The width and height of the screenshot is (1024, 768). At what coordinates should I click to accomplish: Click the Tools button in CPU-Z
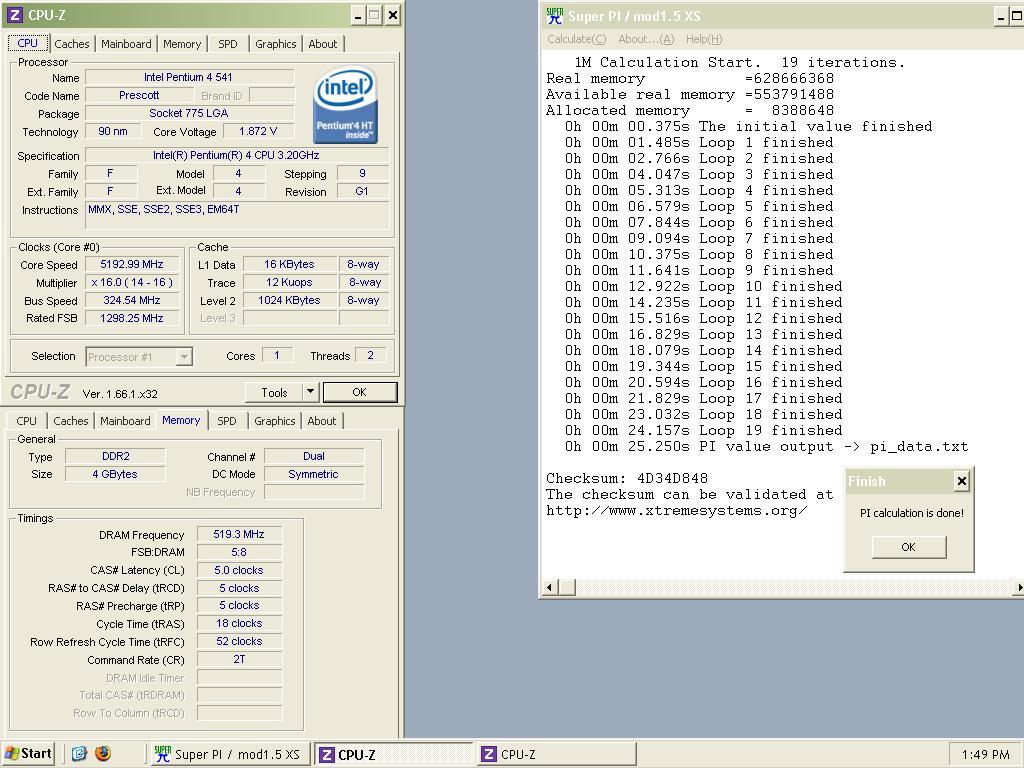tap(274, 392)
